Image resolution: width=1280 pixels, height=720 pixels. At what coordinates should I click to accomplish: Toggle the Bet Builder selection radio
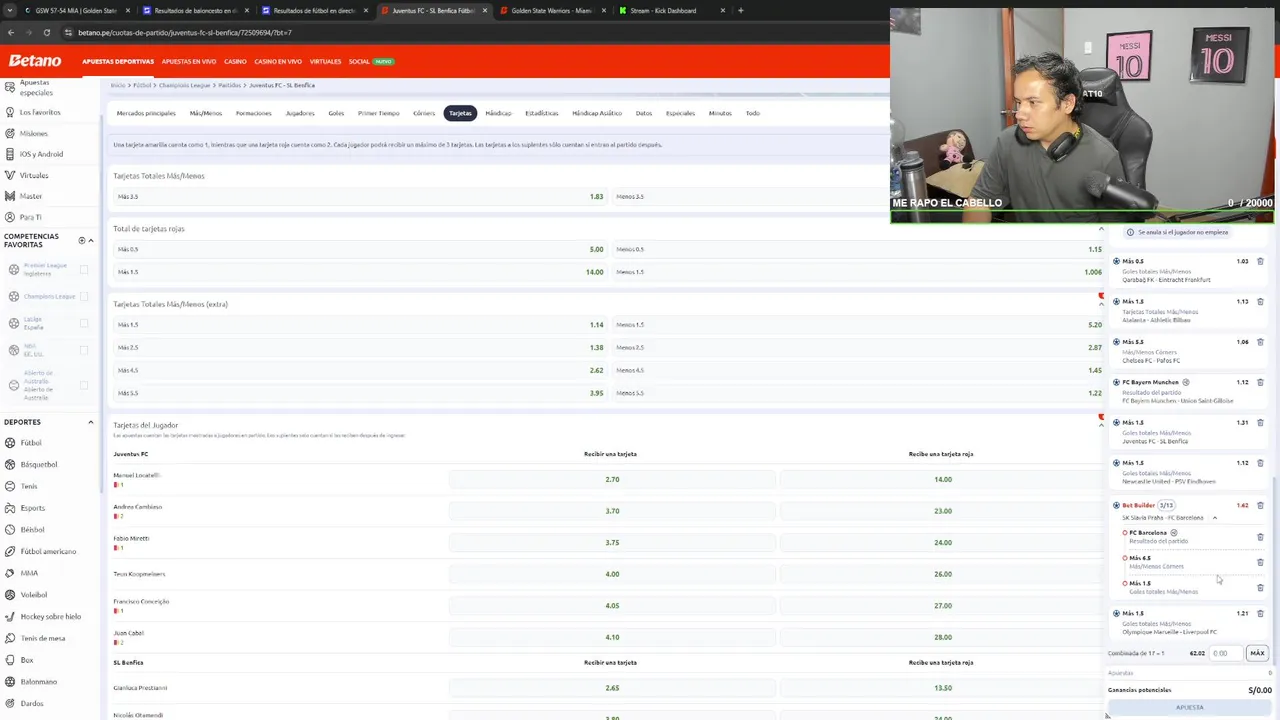tap(1116, 505)
